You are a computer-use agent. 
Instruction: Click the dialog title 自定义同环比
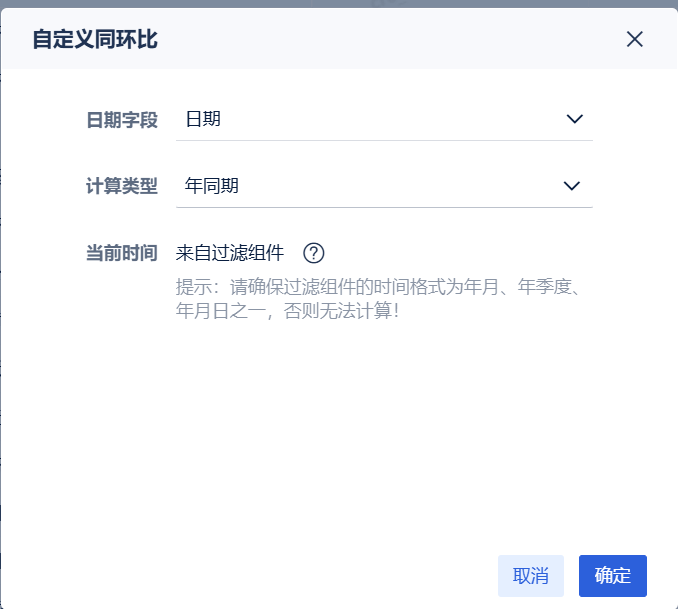[94, 40]
